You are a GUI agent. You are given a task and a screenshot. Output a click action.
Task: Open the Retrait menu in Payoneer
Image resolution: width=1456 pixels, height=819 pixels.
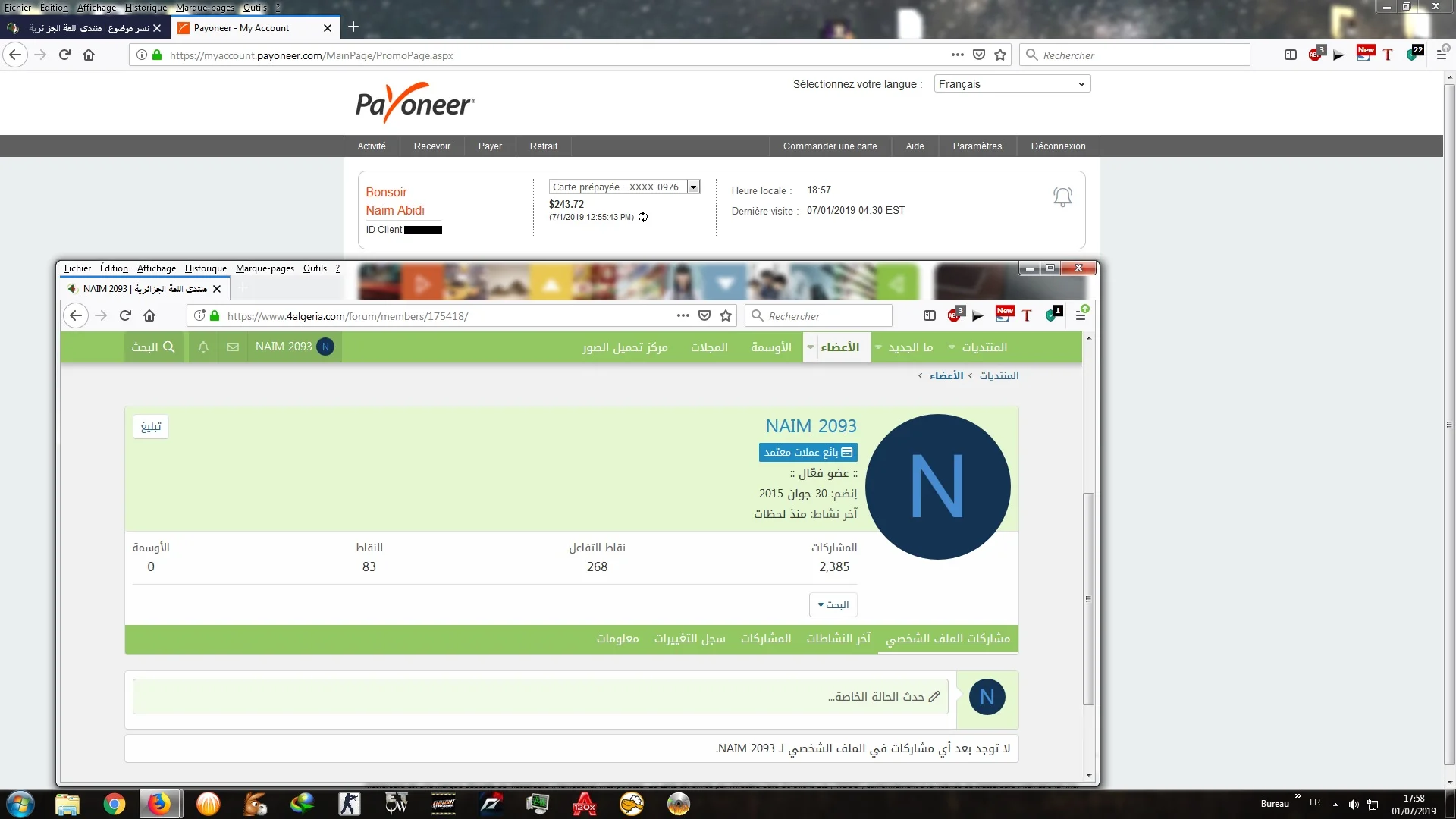(x=543, y=146)
